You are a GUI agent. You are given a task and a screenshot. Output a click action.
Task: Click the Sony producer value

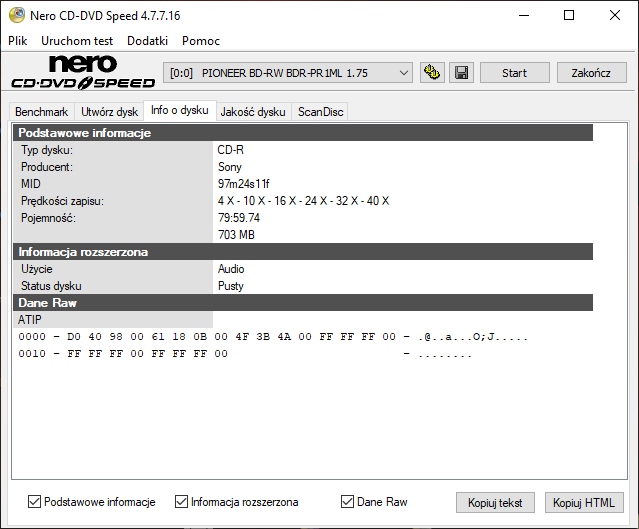tap(230, 167)
